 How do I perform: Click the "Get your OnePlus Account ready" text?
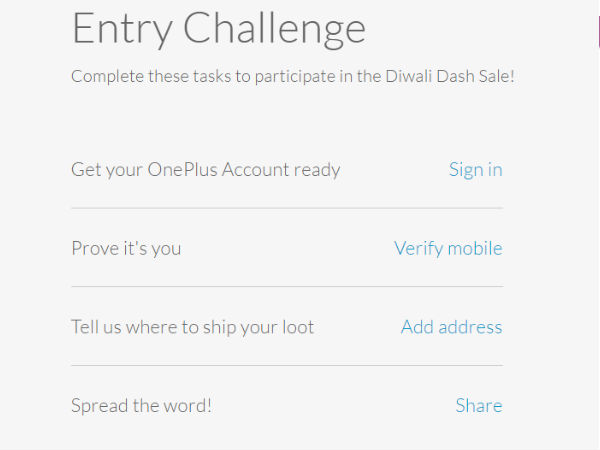(x=205, y=170)
